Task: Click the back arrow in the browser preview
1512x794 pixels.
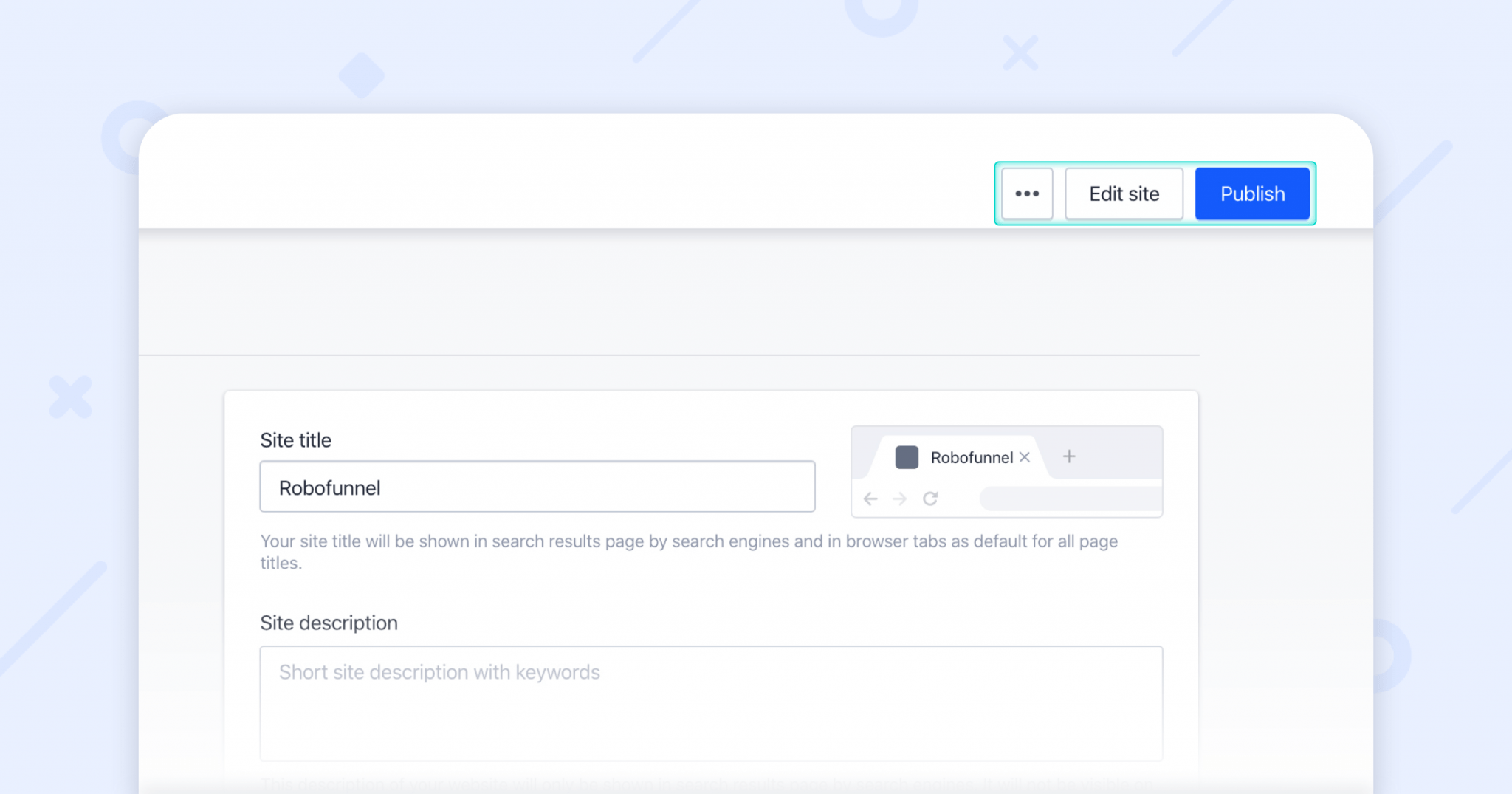Action: pos(872,499)
